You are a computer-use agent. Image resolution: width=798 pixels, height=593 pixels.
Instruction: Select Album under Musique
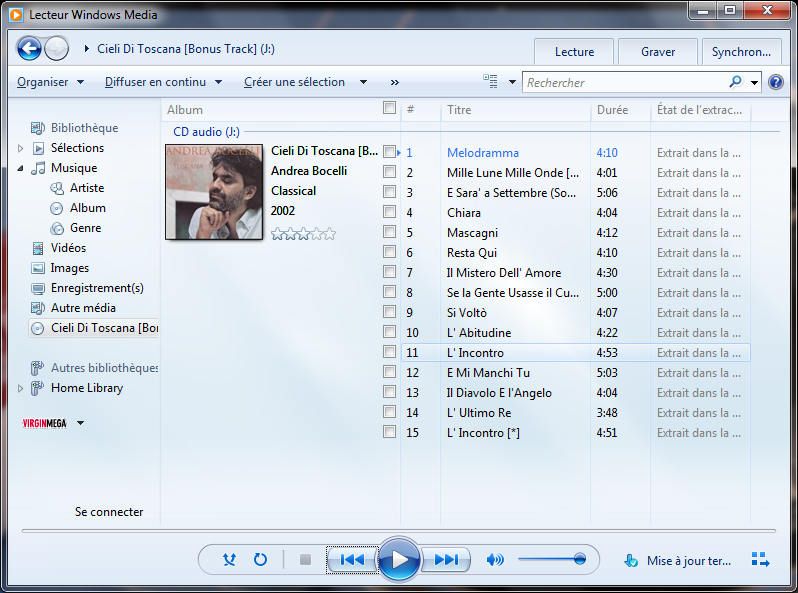(x=88, y=208)
